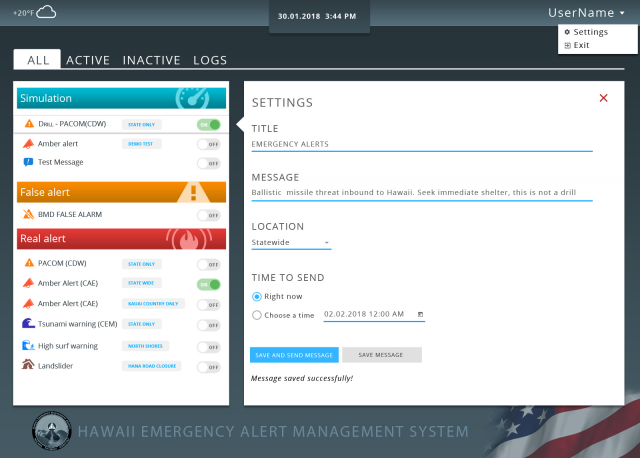Click the cloud weather icon
This screenshot has width=640, height=458.
click(46, 12)
